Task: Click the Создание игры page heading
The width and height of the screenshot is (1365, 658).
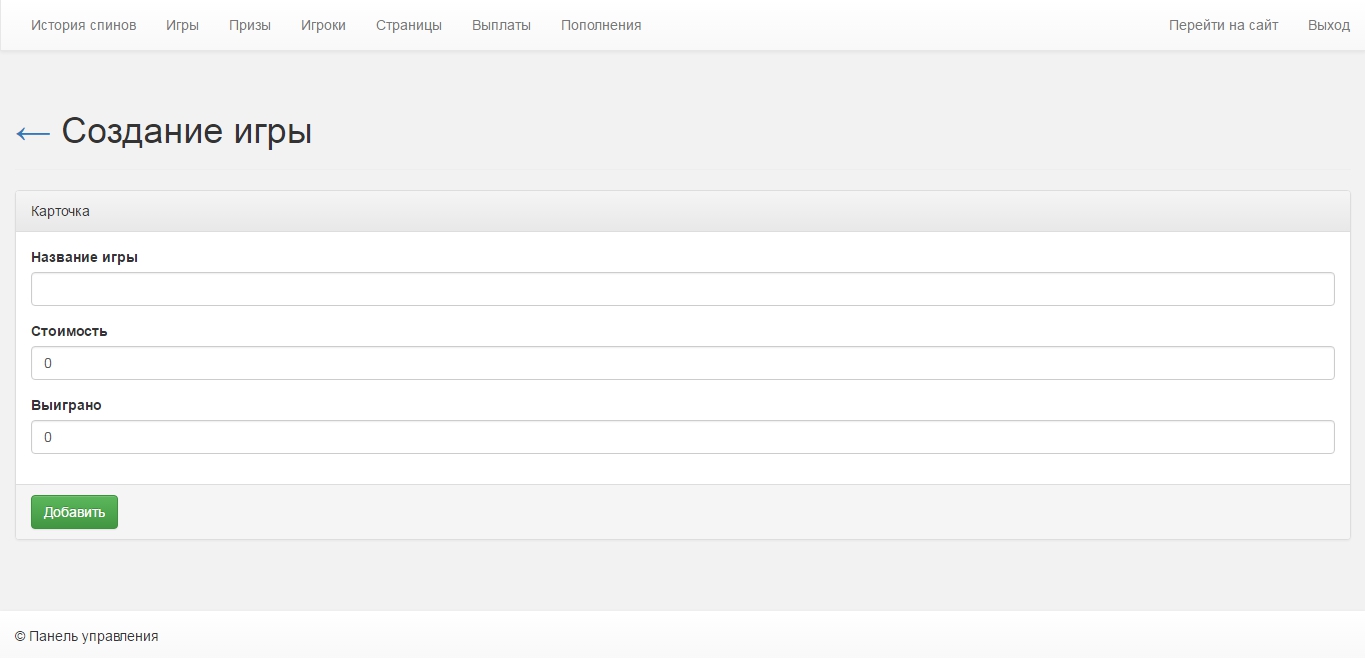Action: pos(187,131)
